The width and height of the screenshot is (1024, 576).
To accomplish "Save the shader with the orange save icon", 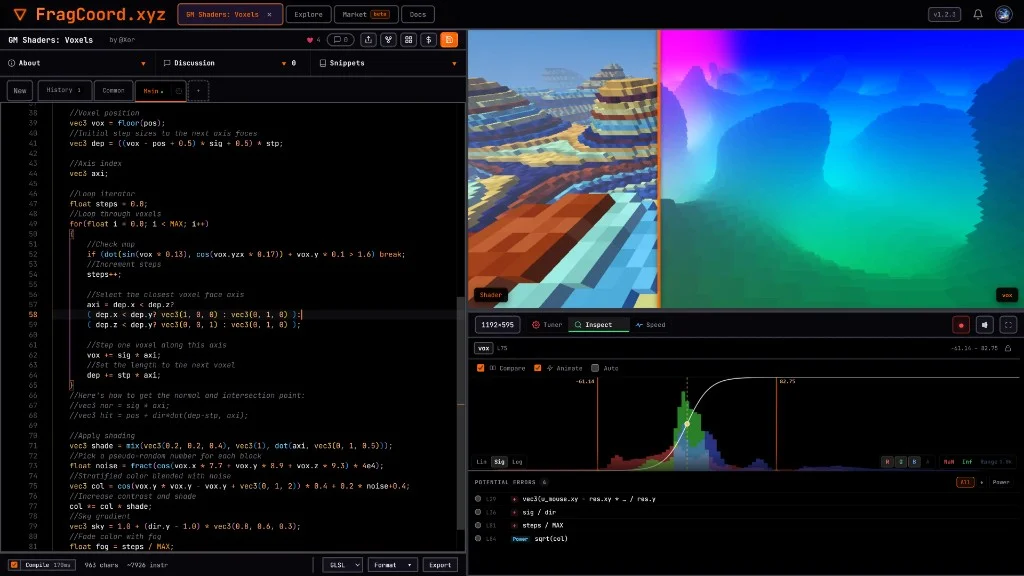I will 449,40.
